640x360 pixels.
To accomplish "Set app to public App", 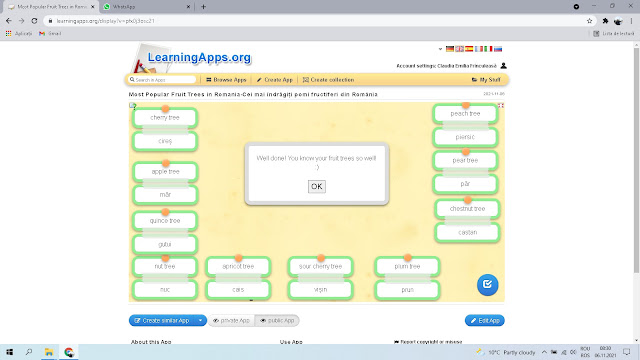I will (277, 320).
